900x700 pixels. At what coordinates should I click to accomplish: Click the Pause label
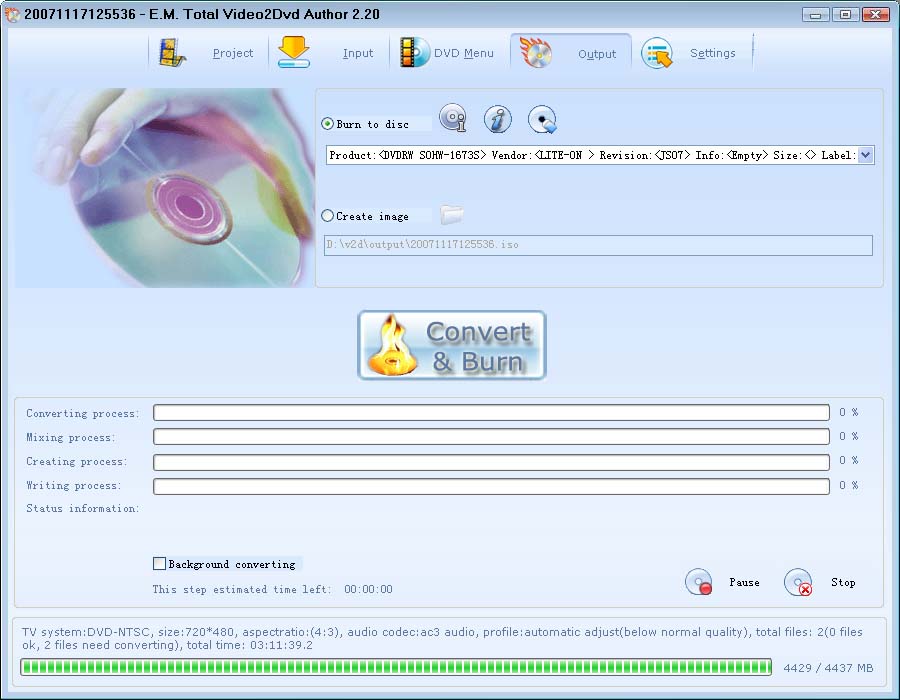pos(744,582)
